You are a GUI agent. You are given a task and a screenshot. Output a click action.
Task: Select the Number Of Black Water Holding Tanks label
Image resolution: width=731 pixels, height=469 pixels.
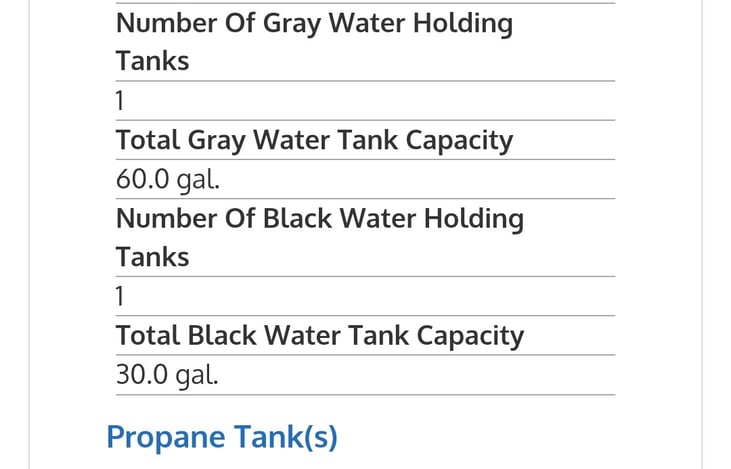point(320,238)
